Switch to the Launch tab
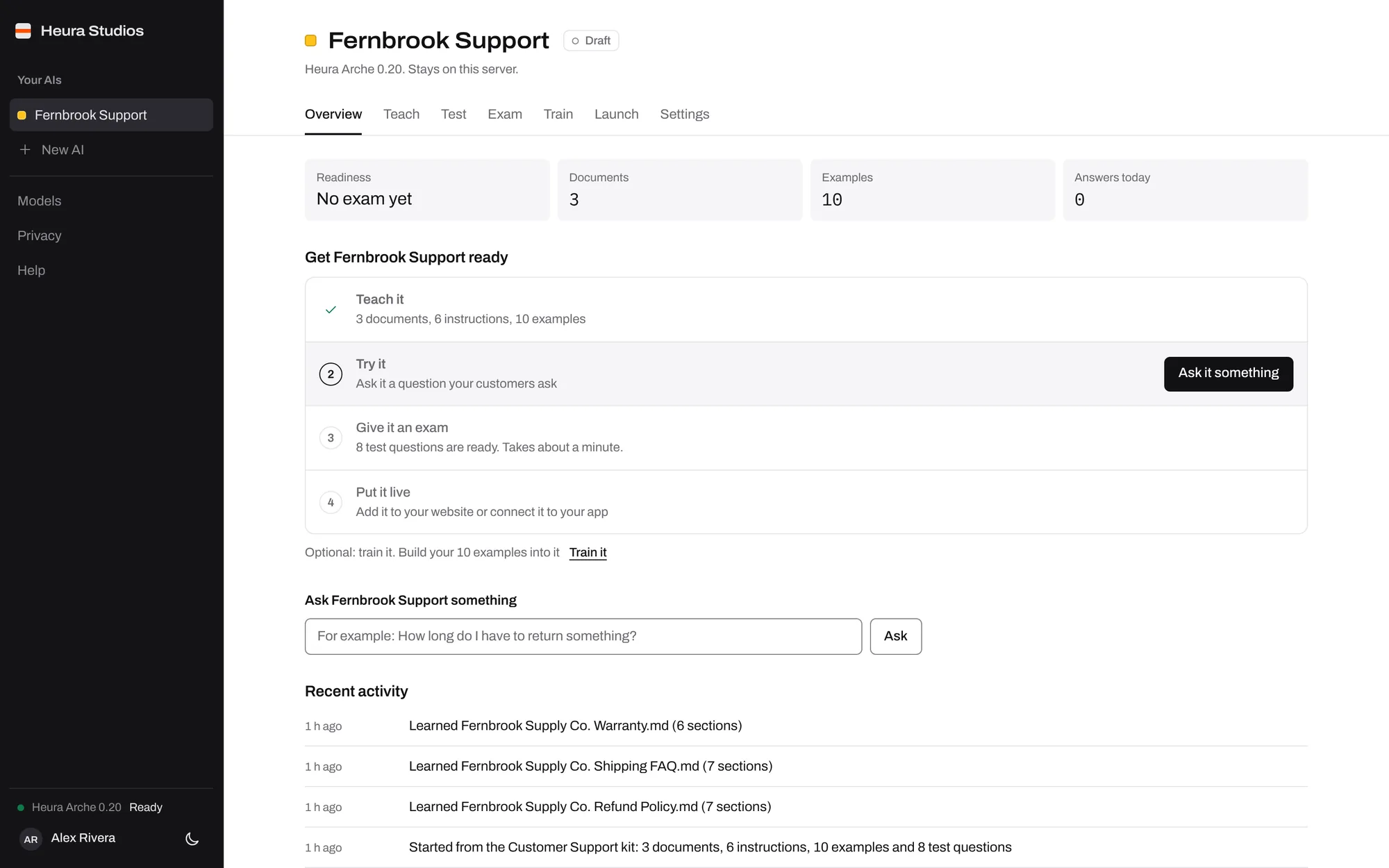 point(617,114)
